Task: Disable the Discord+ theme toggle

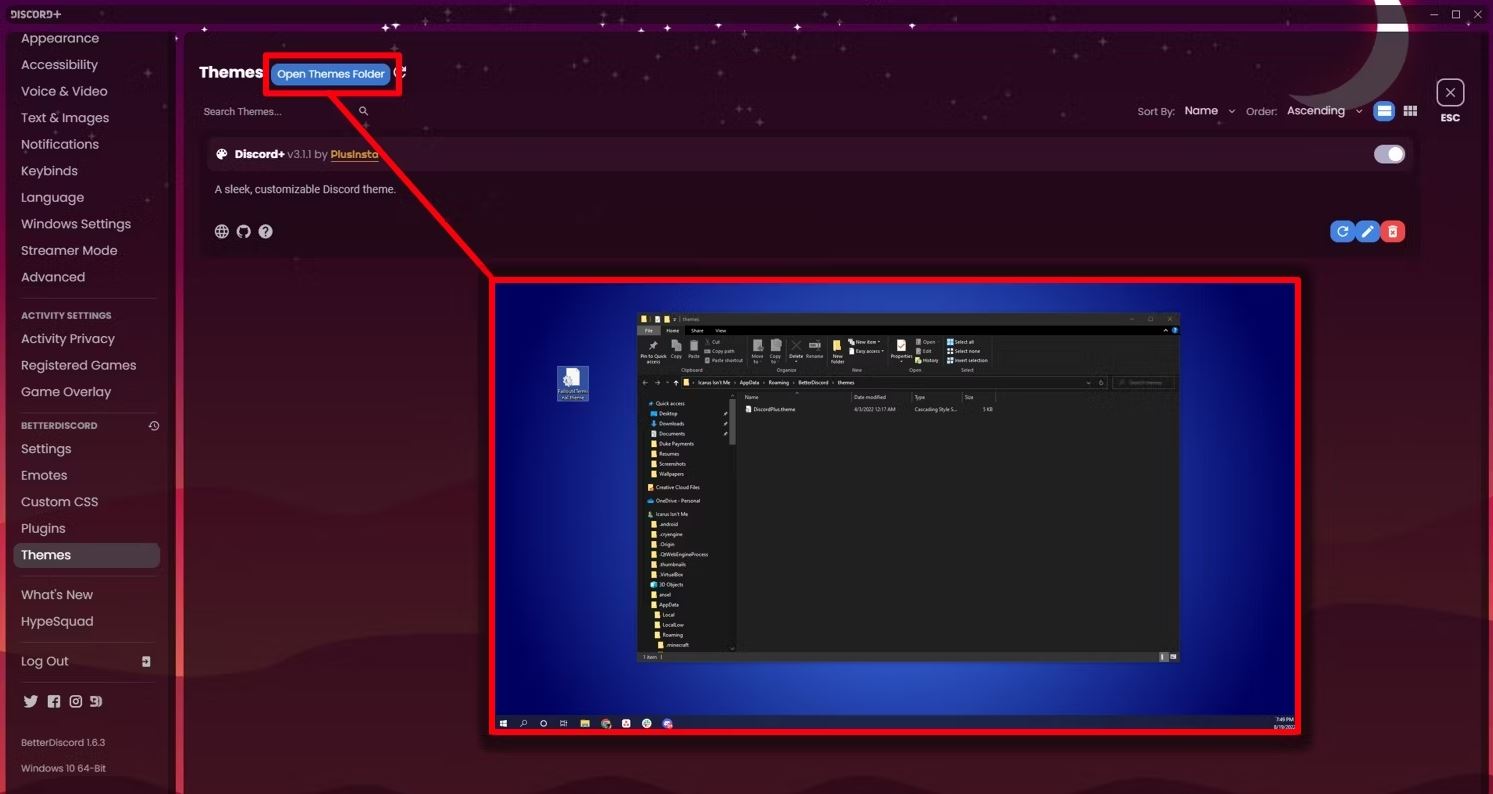Action: click(x=1389, y=154)
